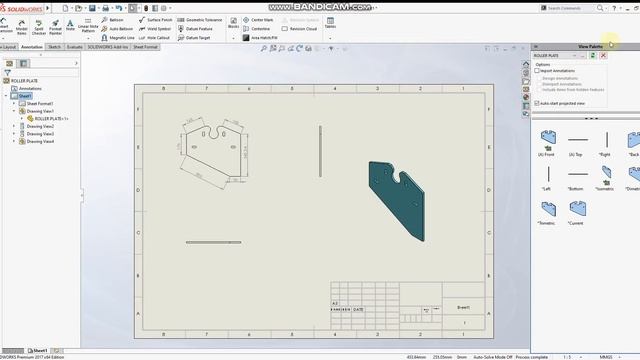Image resolution: width=640 pixels, height=360 pixels.
Task: Select the Datum Target tool
Action: [x=194, y=38]
